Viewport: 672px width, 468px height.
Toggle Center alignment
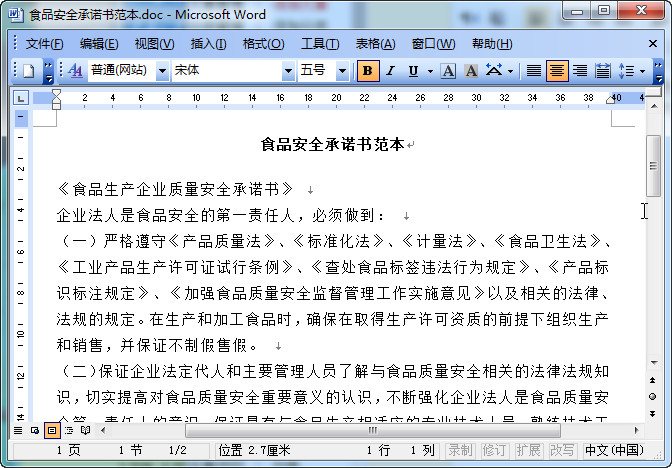click(x=557, y=71)
